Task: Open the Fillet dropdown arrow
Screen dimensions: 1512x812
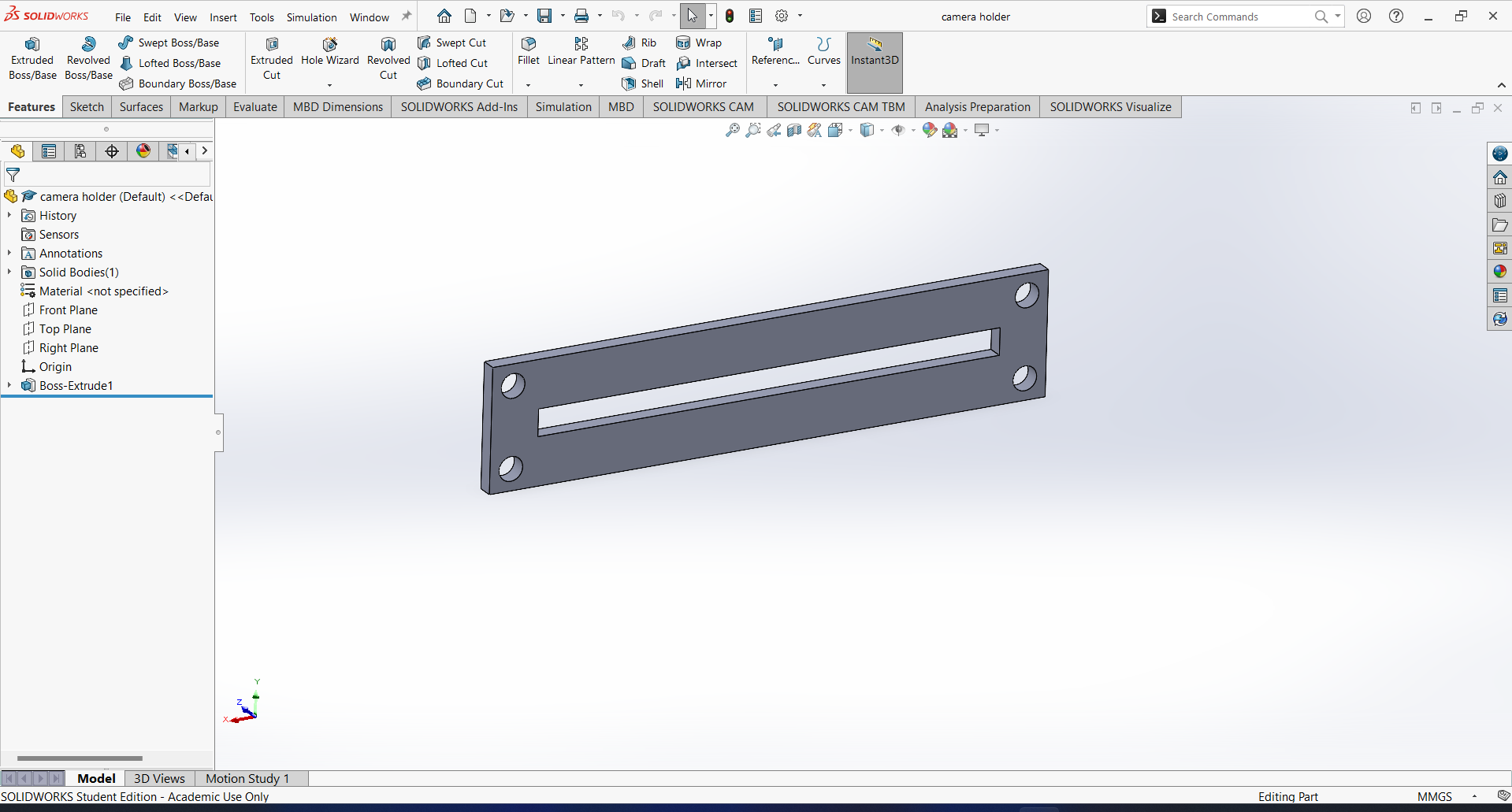Action: coord(529,85)
